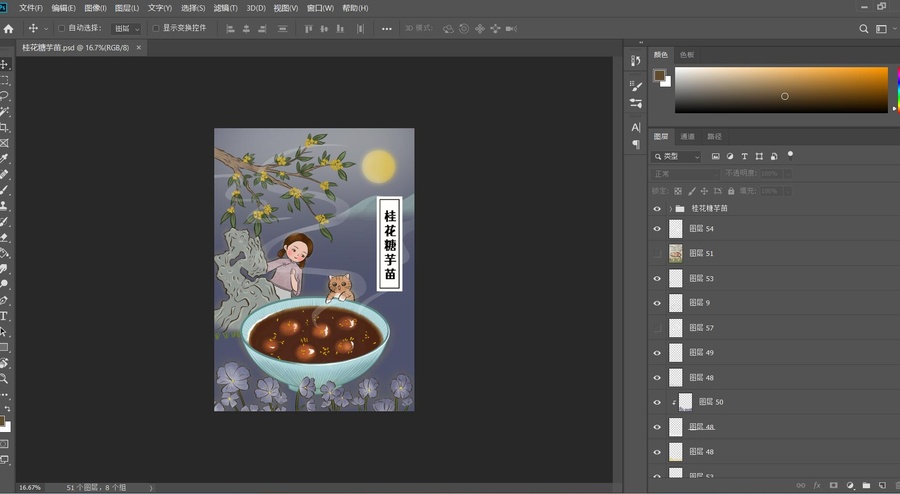Select the Path Selection arrow tool
This screenshot has width=900, height=494.
5,332
